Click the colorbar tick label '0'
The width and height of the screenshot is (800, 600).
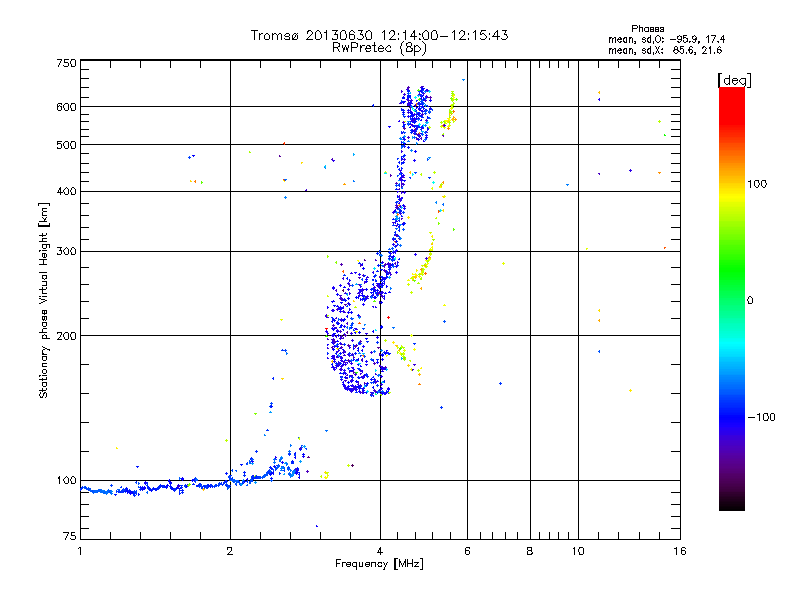pyautogui.click(x=750, y=301)
